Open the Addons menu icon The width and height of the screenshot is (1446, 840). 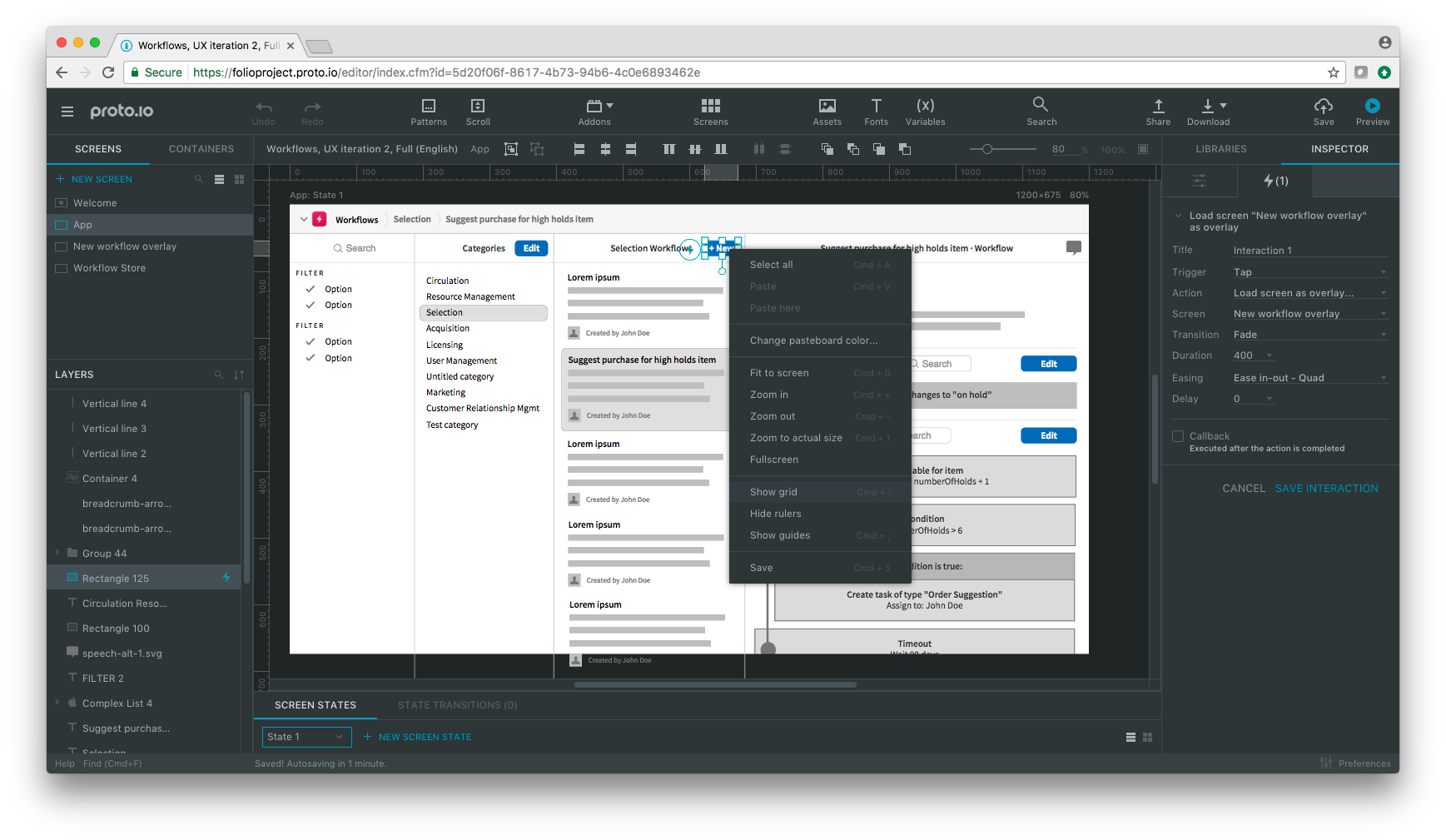(x=594, y=106)
